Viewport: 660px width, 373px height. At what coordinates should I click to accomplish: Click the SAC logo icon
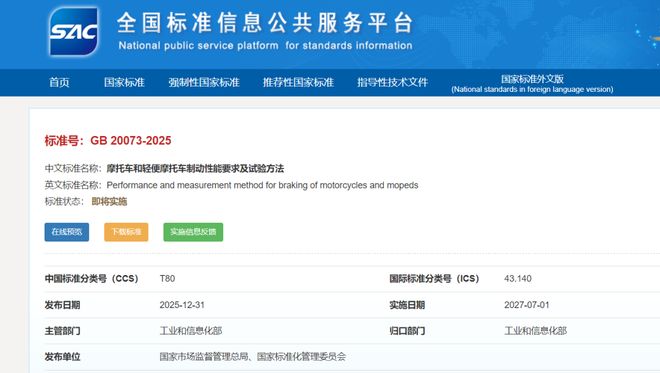coord(74,32)
